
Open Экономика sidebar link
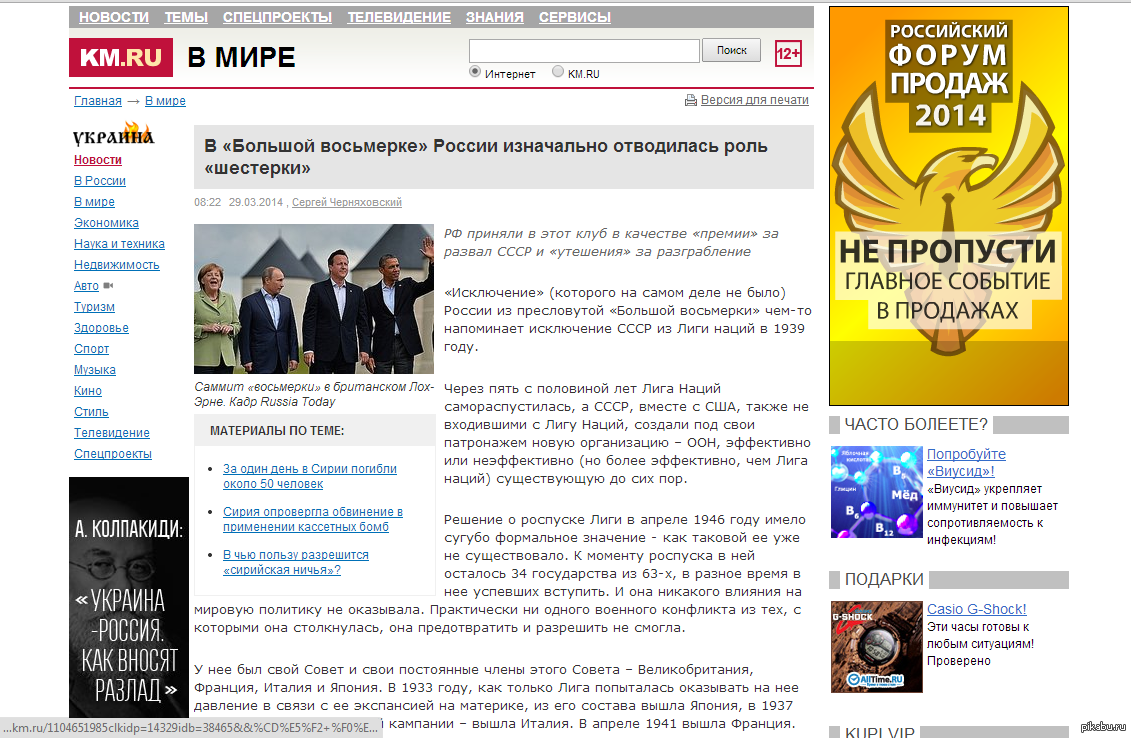[x=106, y=223]
